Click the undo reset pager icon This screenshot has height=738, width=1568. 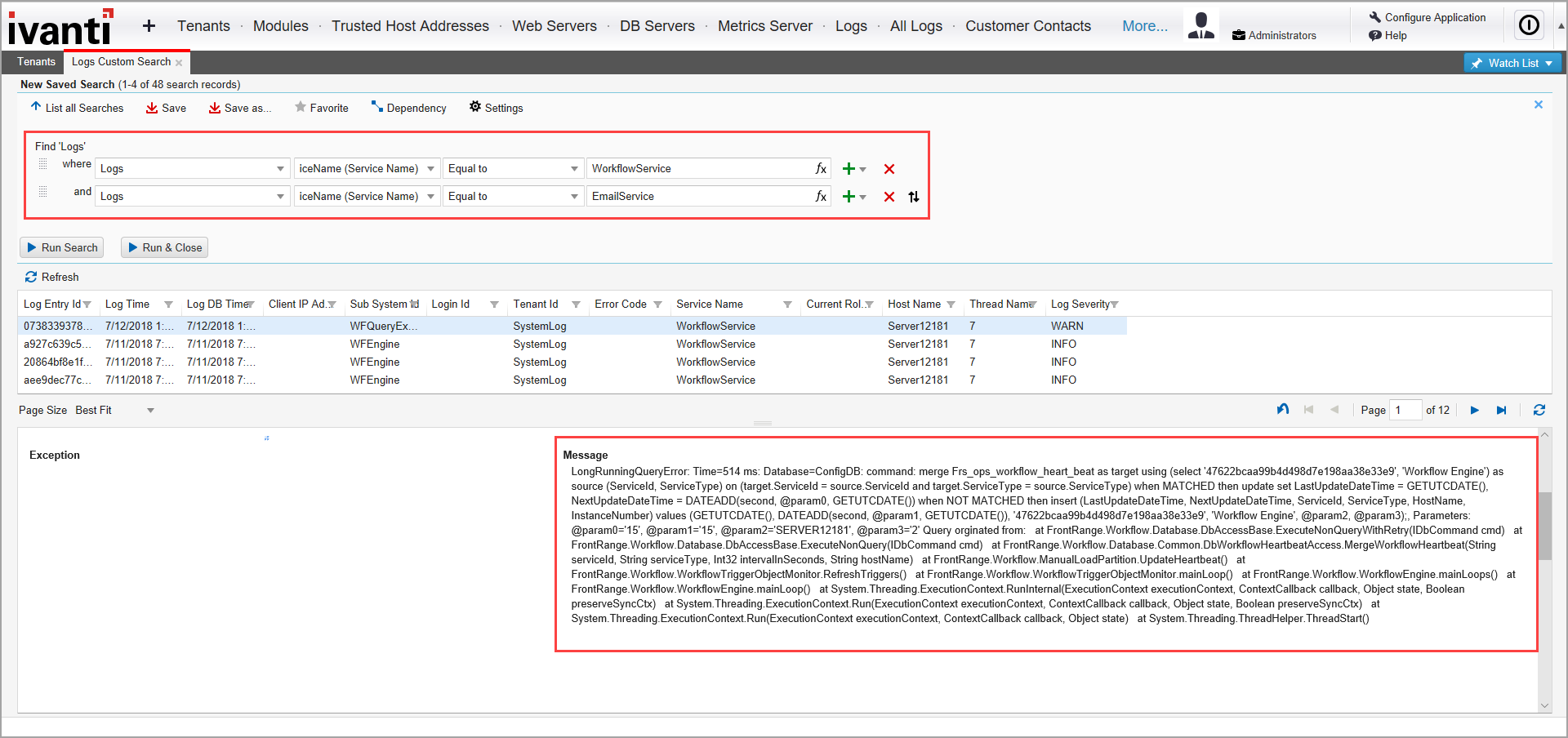(1283, 410)
